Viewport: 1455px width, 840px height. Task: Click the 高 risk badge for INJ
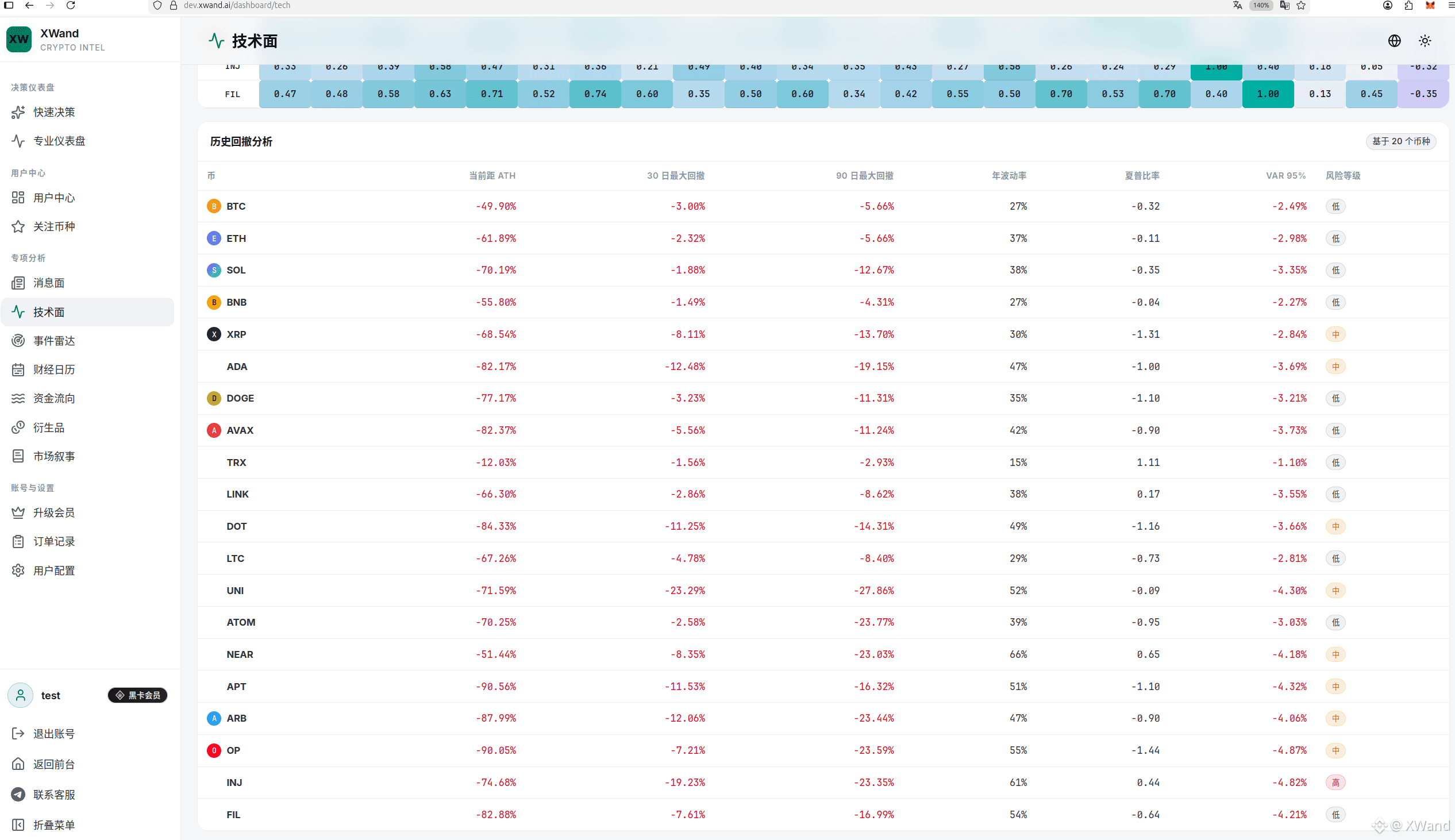(x=1335, y=783)
